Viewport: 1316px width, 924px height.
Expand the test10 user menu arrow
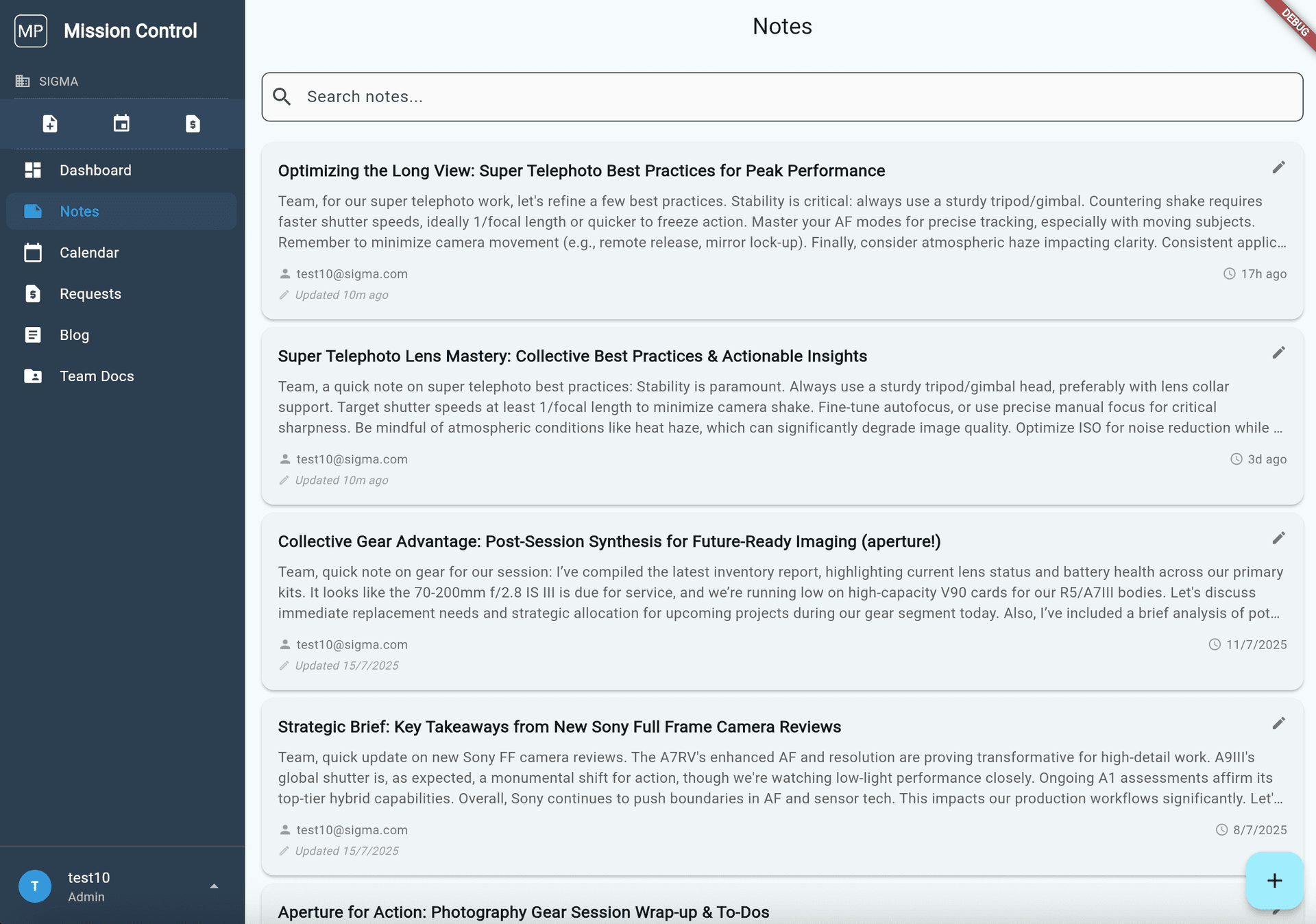214,886
